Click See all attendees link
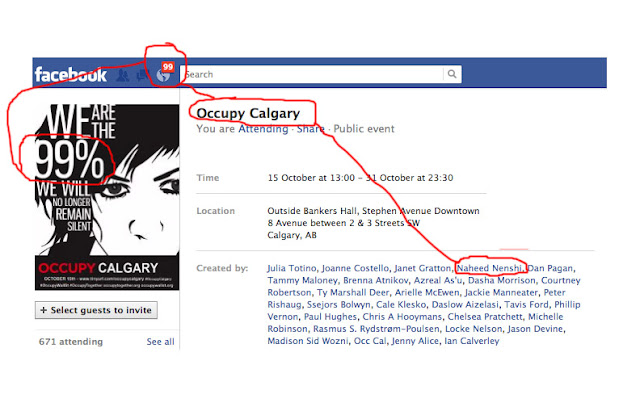640x407 pixels. pos(160,342)
